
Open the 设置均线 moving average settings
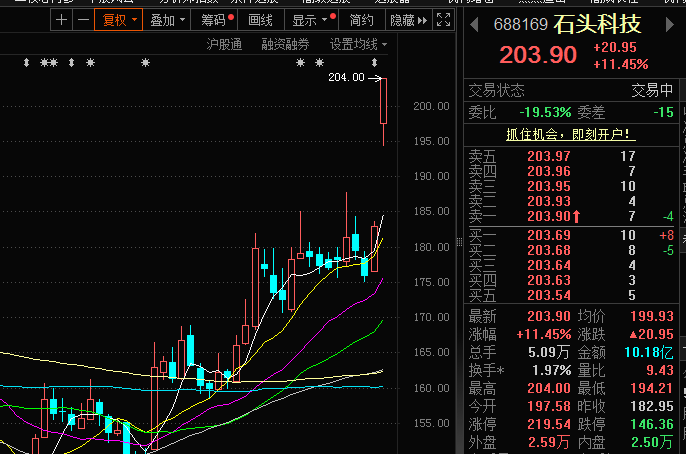(x=358, y=44)
